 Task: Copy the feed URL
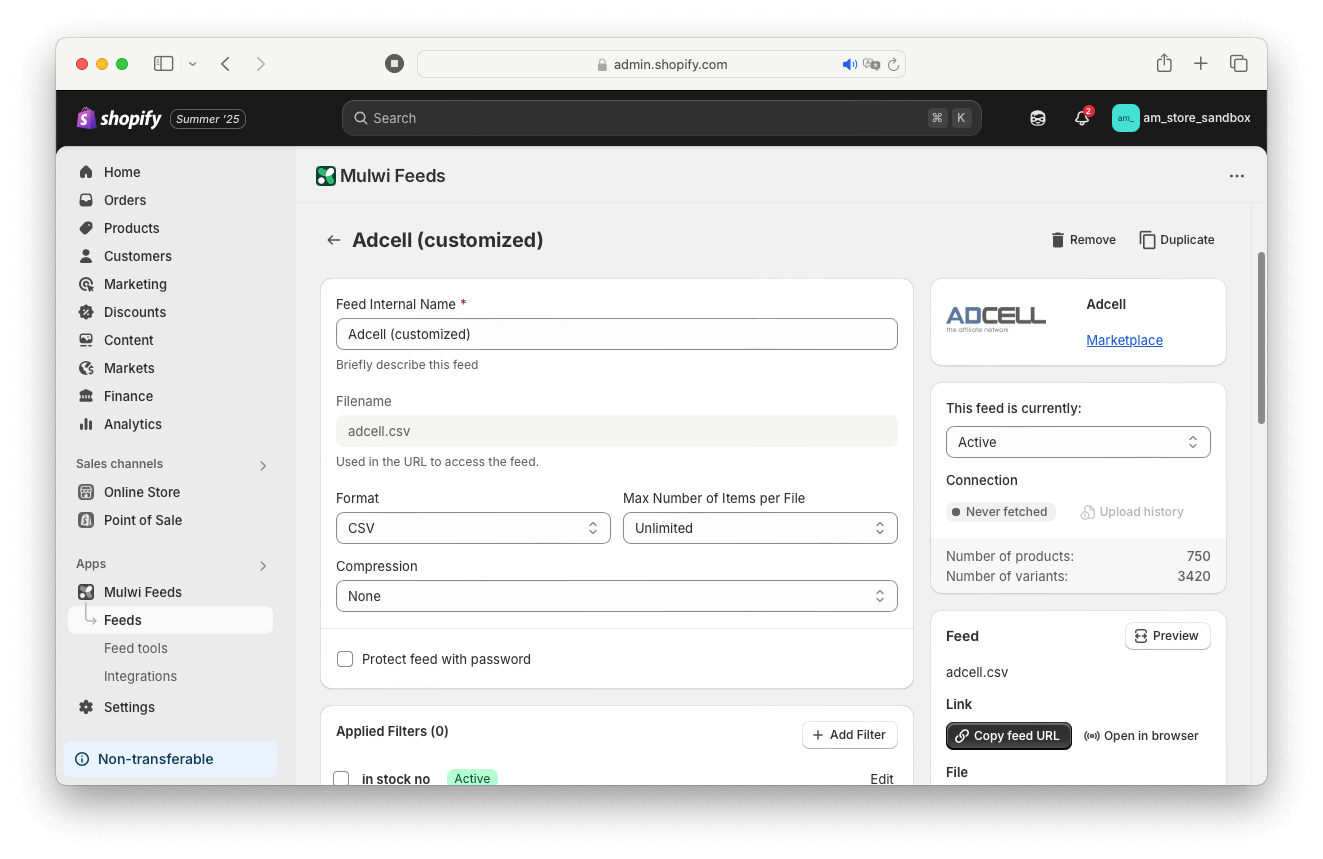1008,736
